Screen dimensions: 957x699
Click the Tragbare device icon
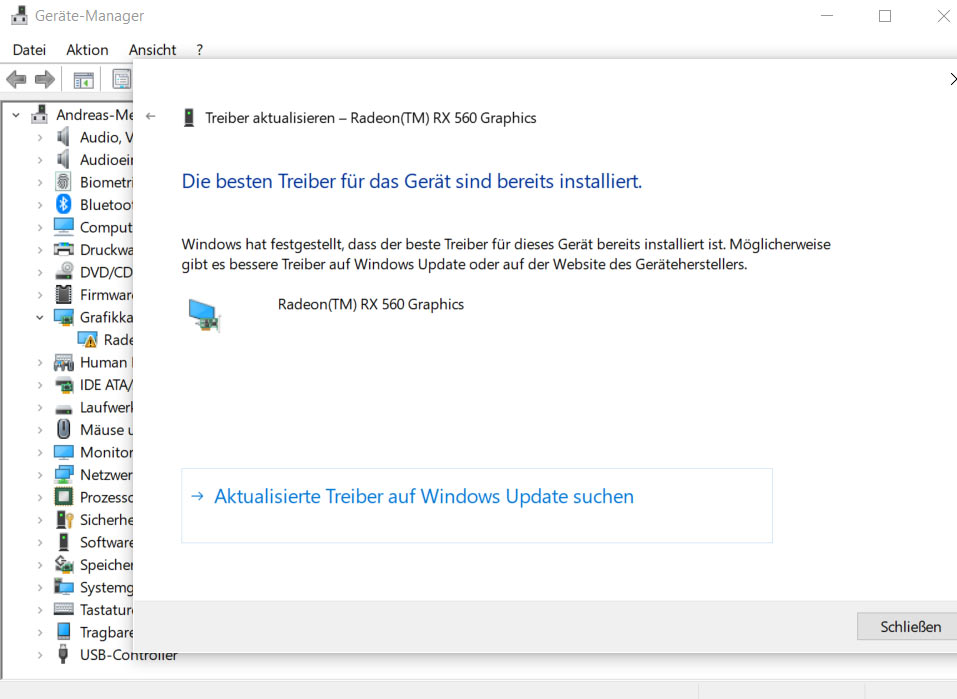click(63, 631)
